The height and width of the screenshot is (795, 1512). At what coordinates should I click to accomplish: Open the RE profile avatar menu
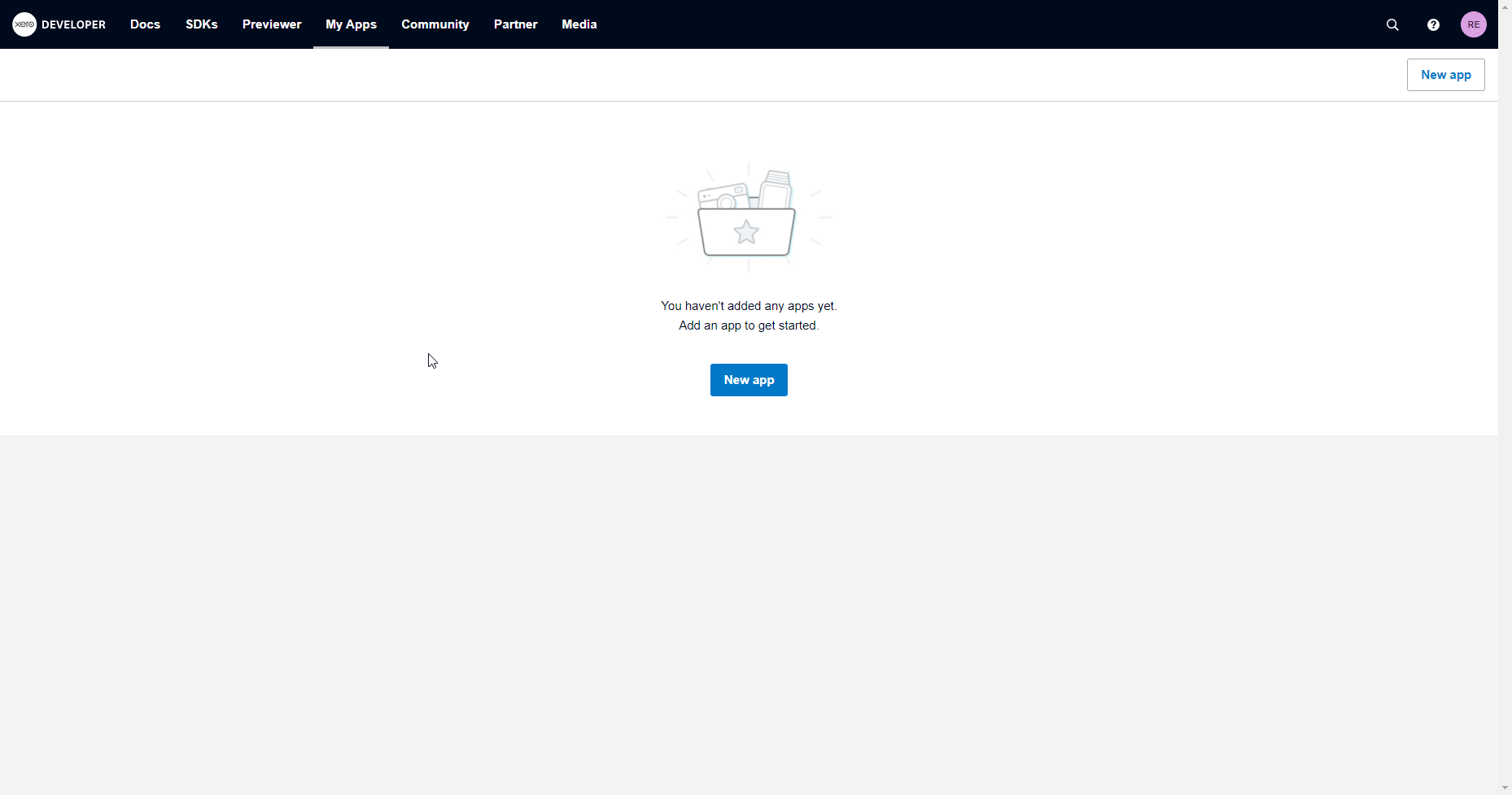(x=1474, y=24)
